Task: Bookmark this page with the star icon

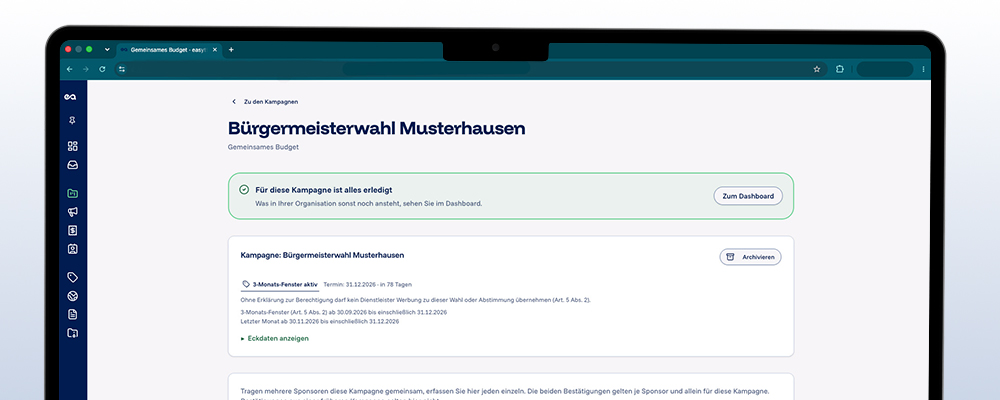Action: click(x=817, y=69)
